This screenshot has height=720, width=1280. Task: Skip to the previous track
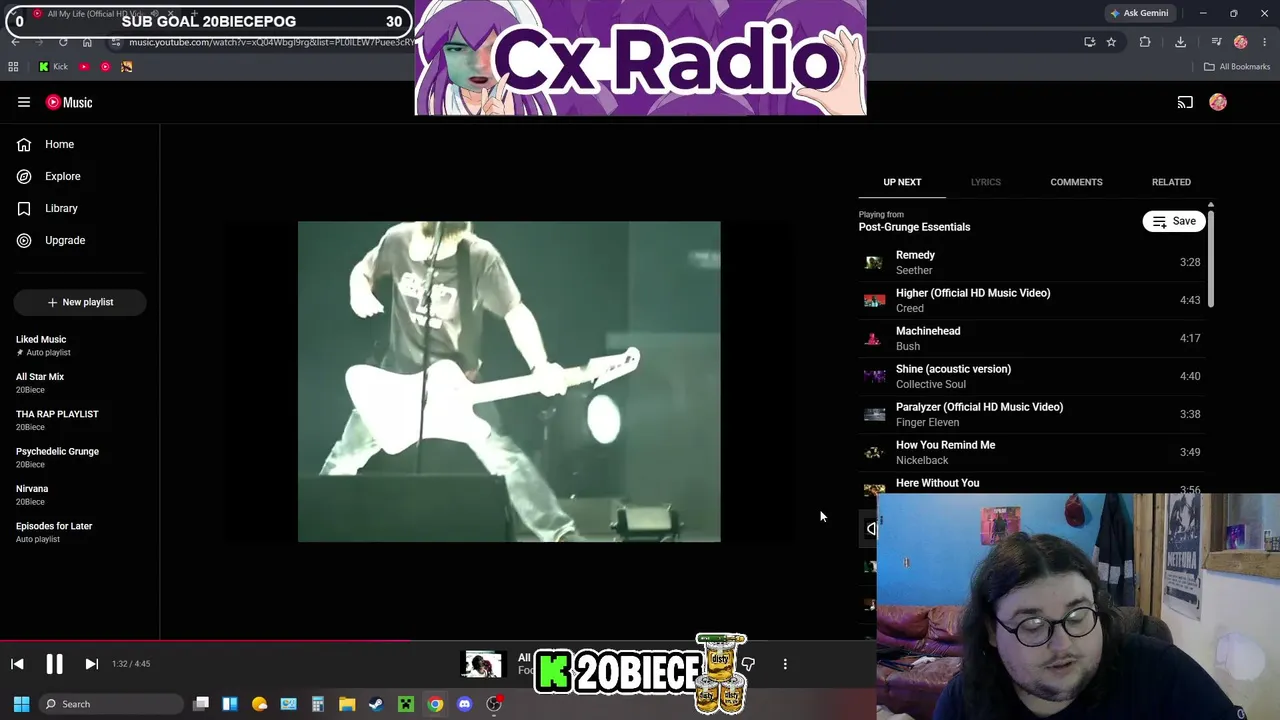point(17,664)
